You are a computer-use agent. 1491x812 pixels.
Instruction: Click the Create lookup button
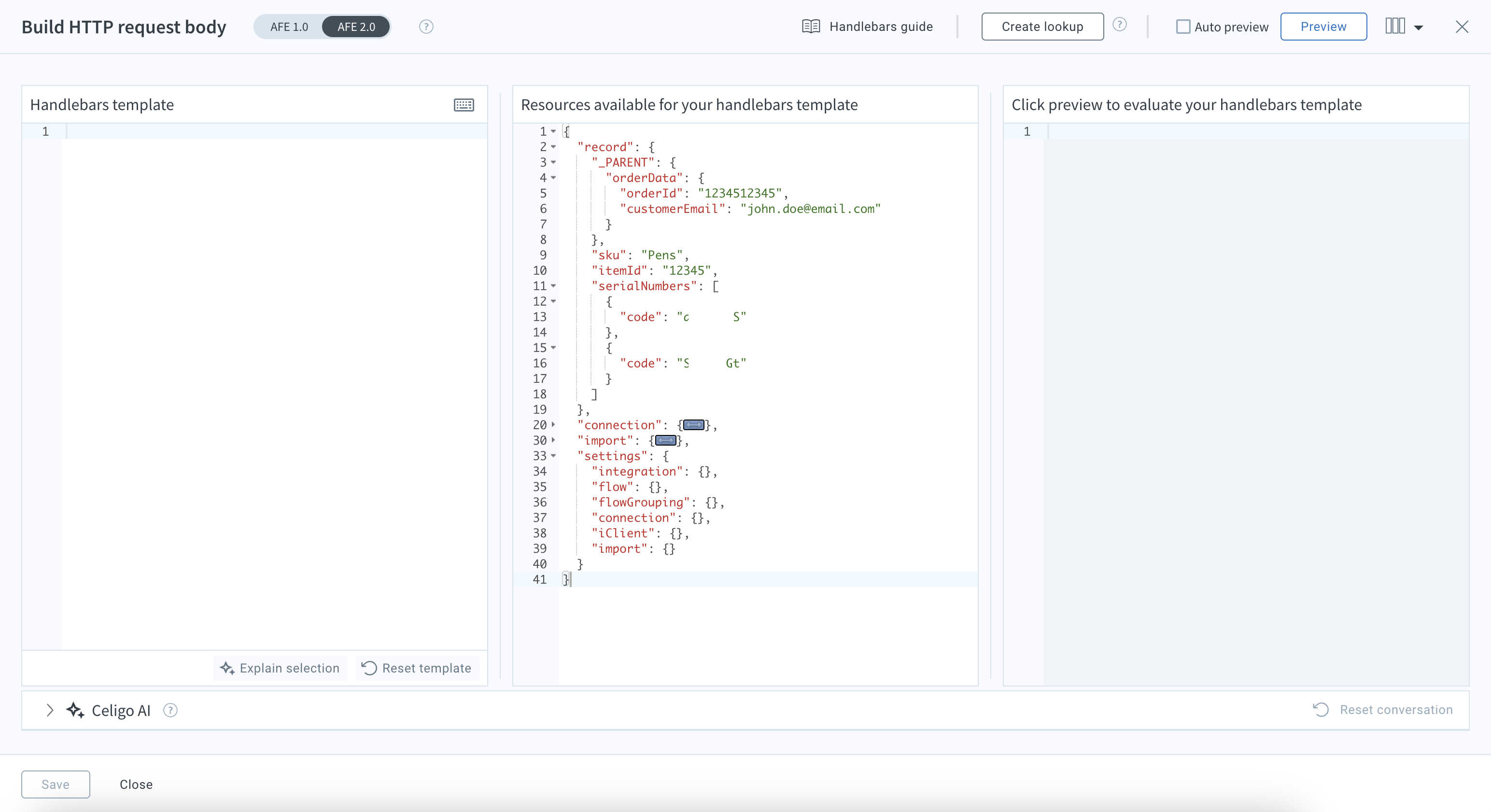(1042, 27)
